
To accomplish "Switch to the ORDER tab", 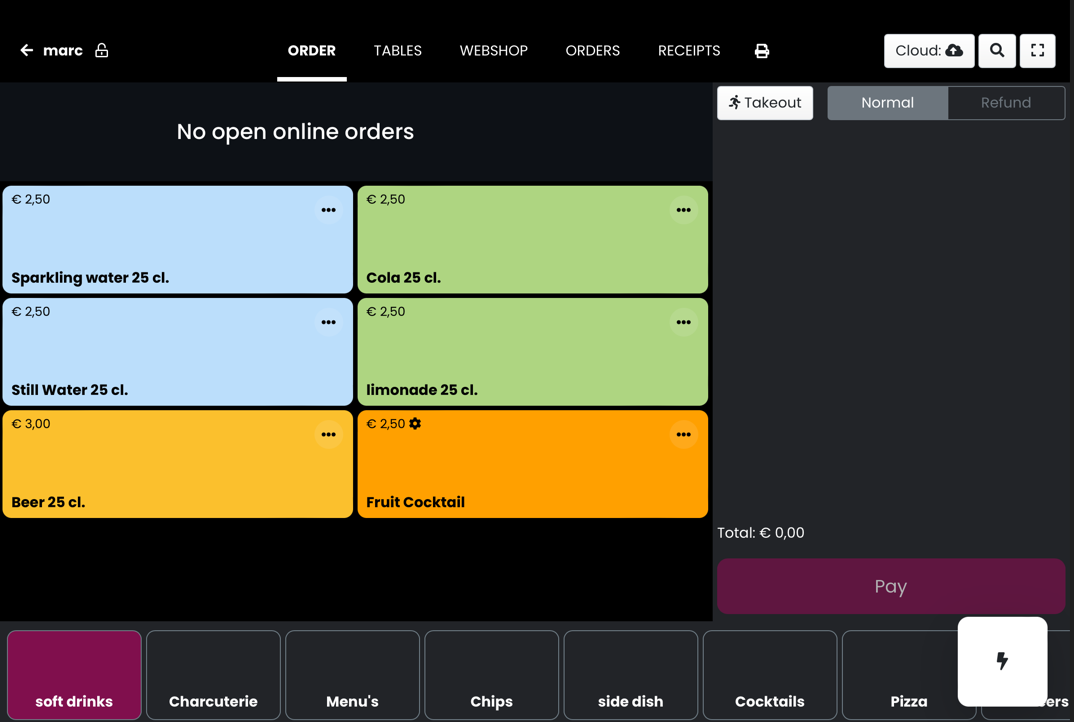I will tap(312, 51).
